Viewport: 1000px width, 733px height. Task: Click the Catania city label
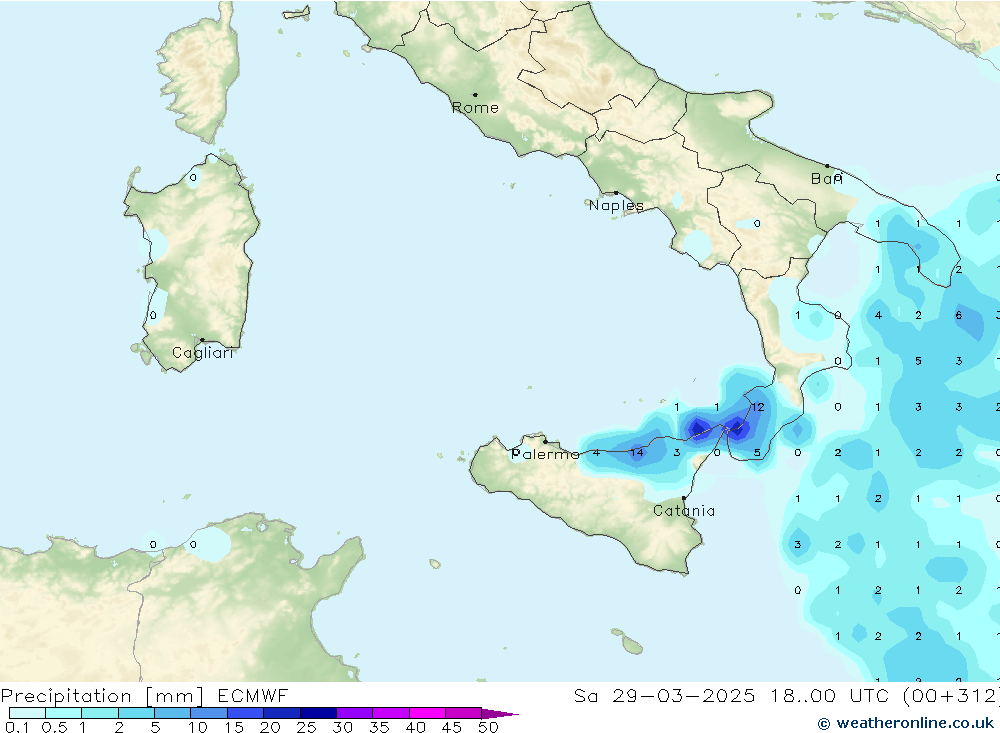click(x=684, y=511)
